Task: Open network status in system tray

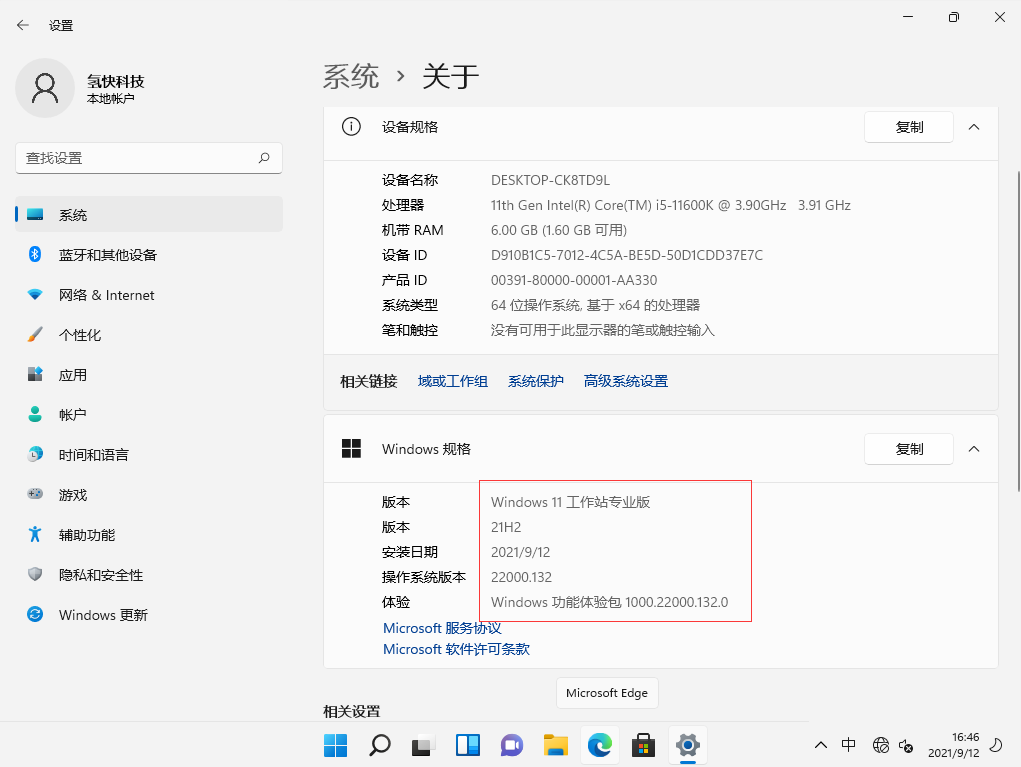Action: [881, 745]
